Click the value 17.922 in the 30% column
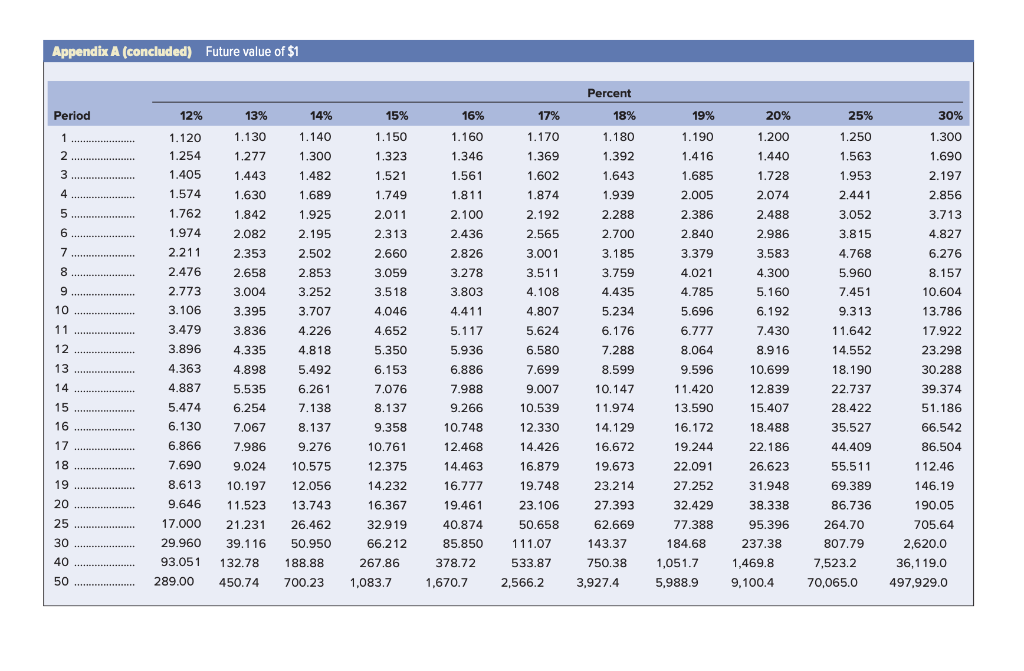The image size is (1024, 671). (x=941, y=331)
